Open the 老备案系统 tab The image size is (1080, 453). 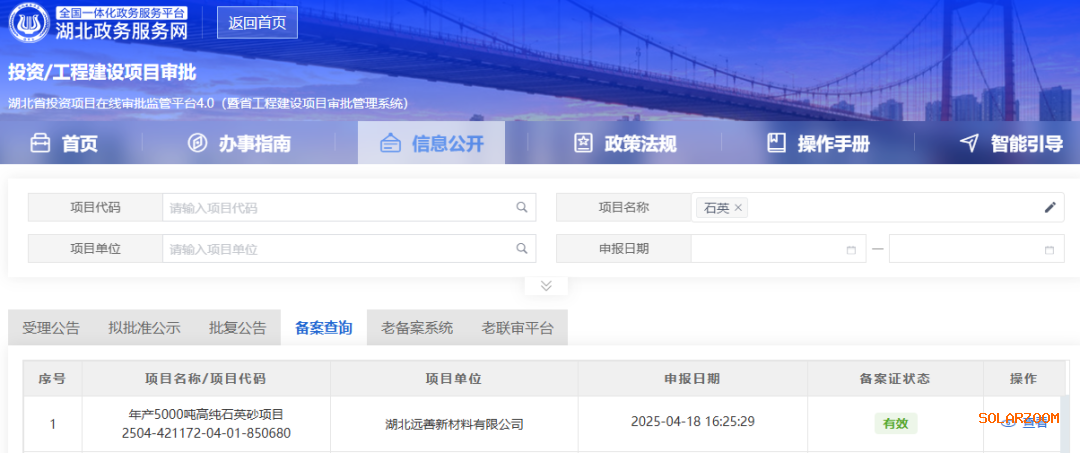click(x=417, y=328)
